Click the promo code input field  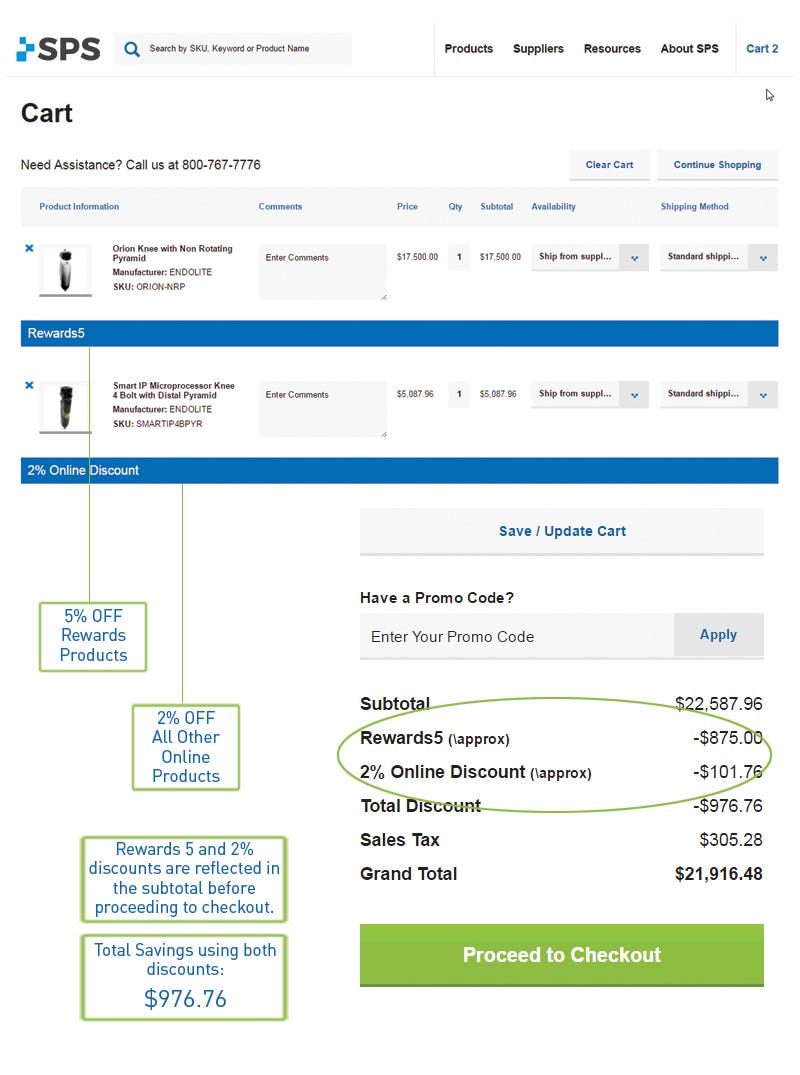pyautogui.click(x=517, y=636)
